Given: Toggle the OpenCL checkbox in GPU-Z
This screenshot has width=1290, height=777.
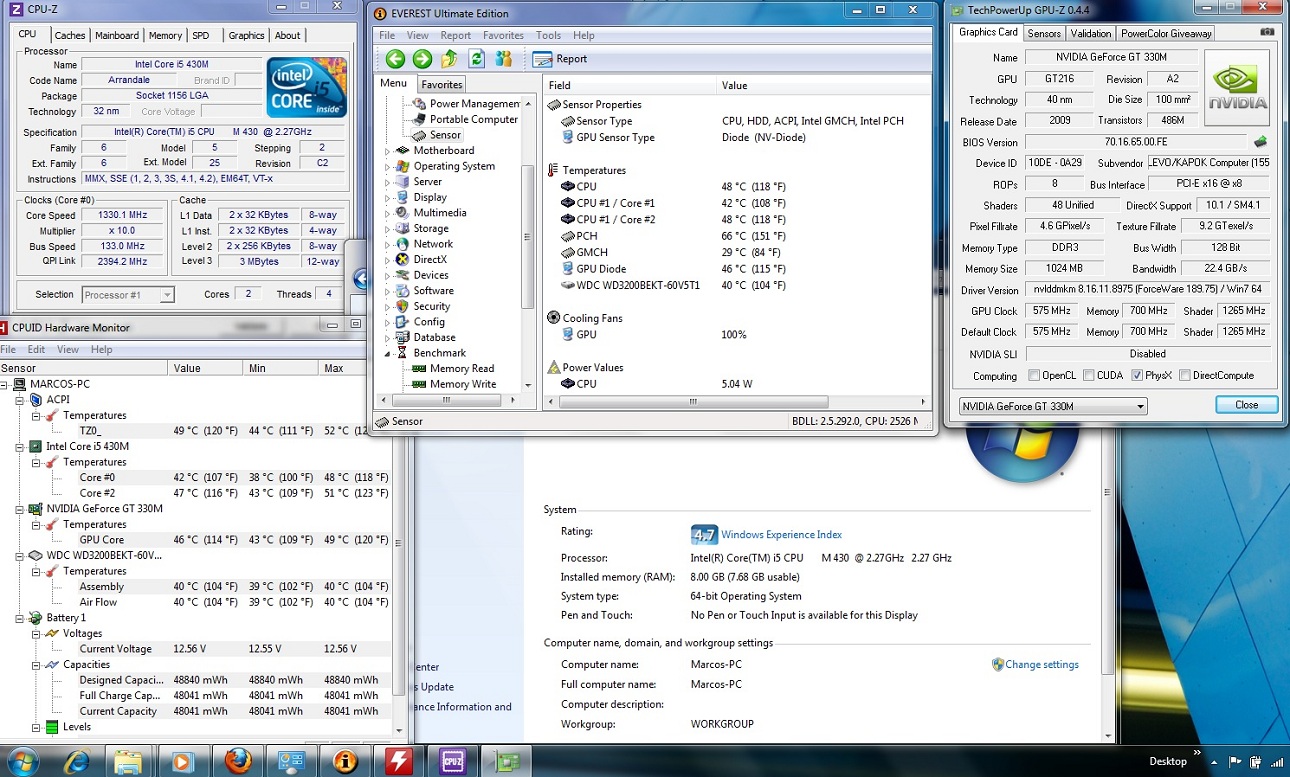Looking at the screenshot, I should coord(1034,376).
